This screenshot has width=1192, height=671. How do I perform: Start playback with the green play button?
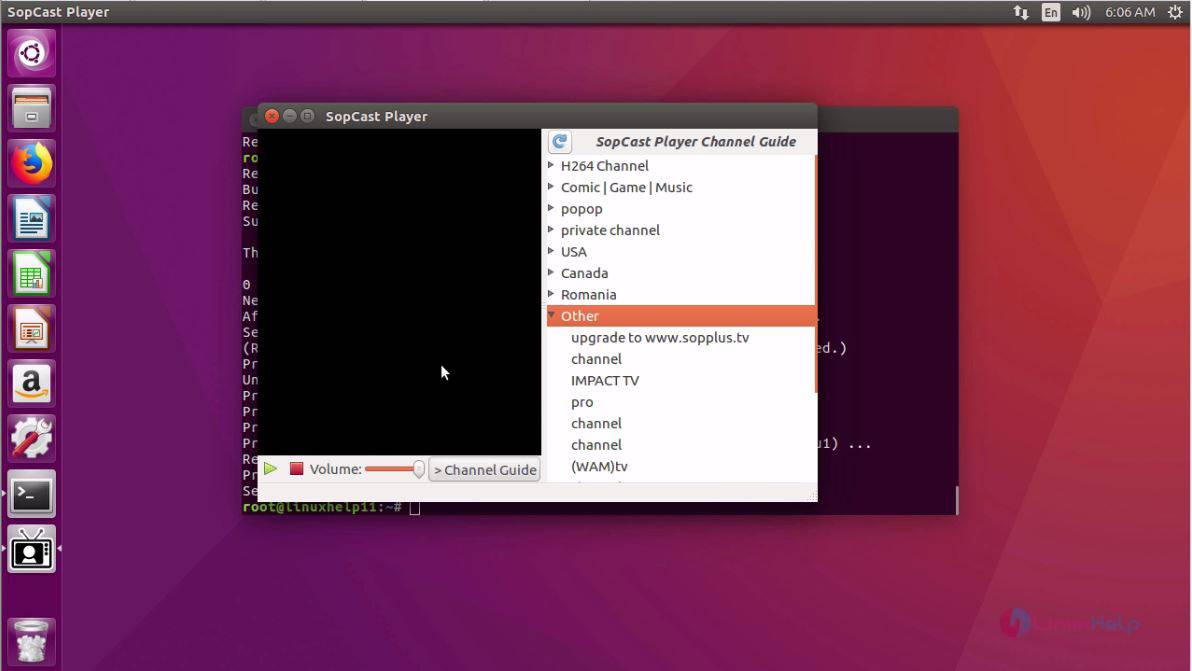pos(270,469)
